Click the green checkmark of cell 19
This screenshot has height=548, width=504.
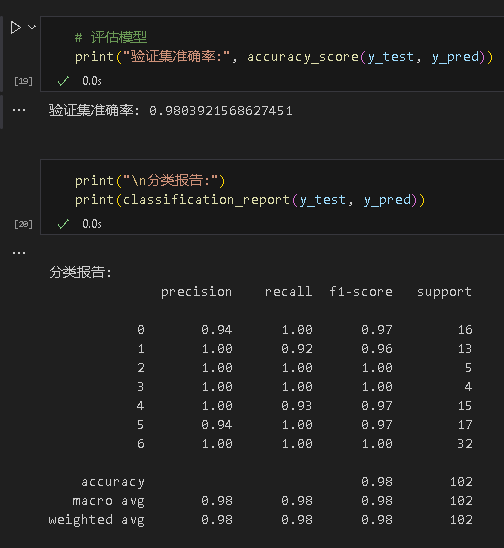(63, 81)
